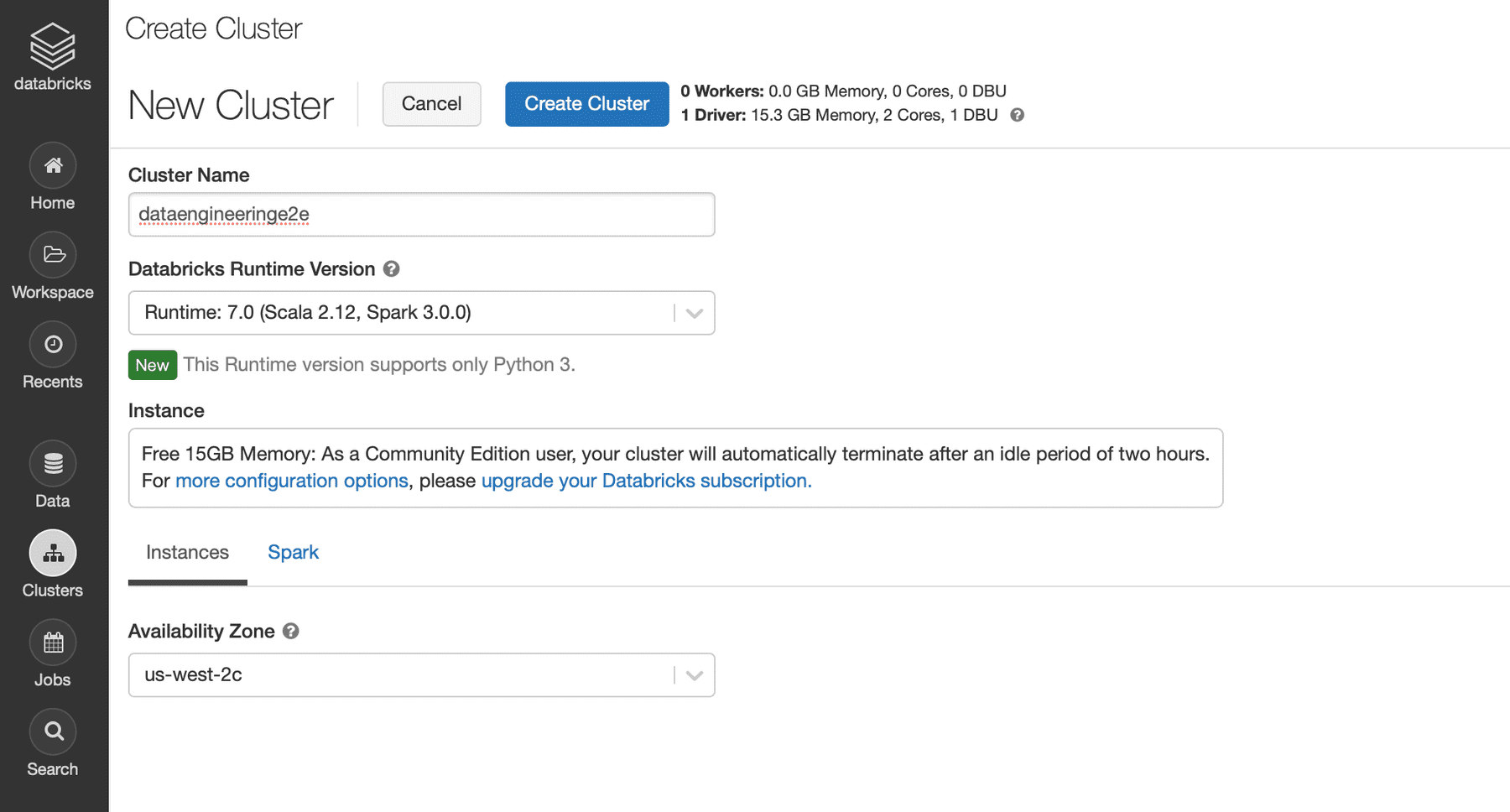Viewport: 1510px width, 812px height.
Task: Click the Databricks logo in the sidebar
Action: pyautogui.click(x=52, y=46)
